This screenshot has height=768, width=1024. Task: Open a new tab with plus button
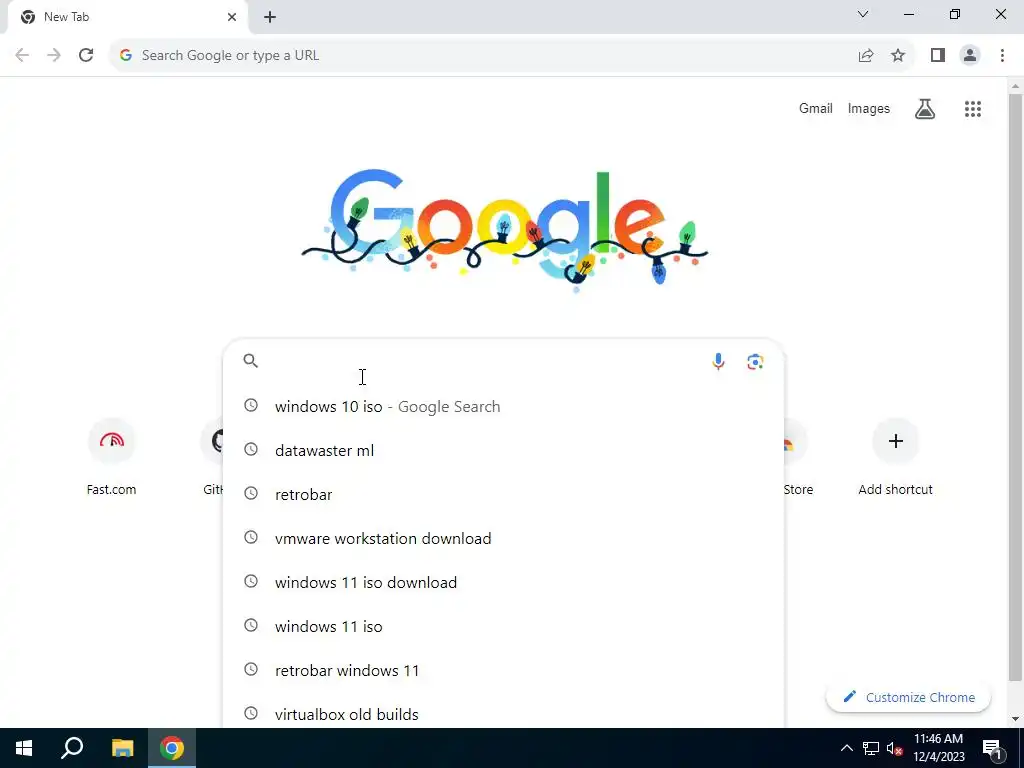270,18
